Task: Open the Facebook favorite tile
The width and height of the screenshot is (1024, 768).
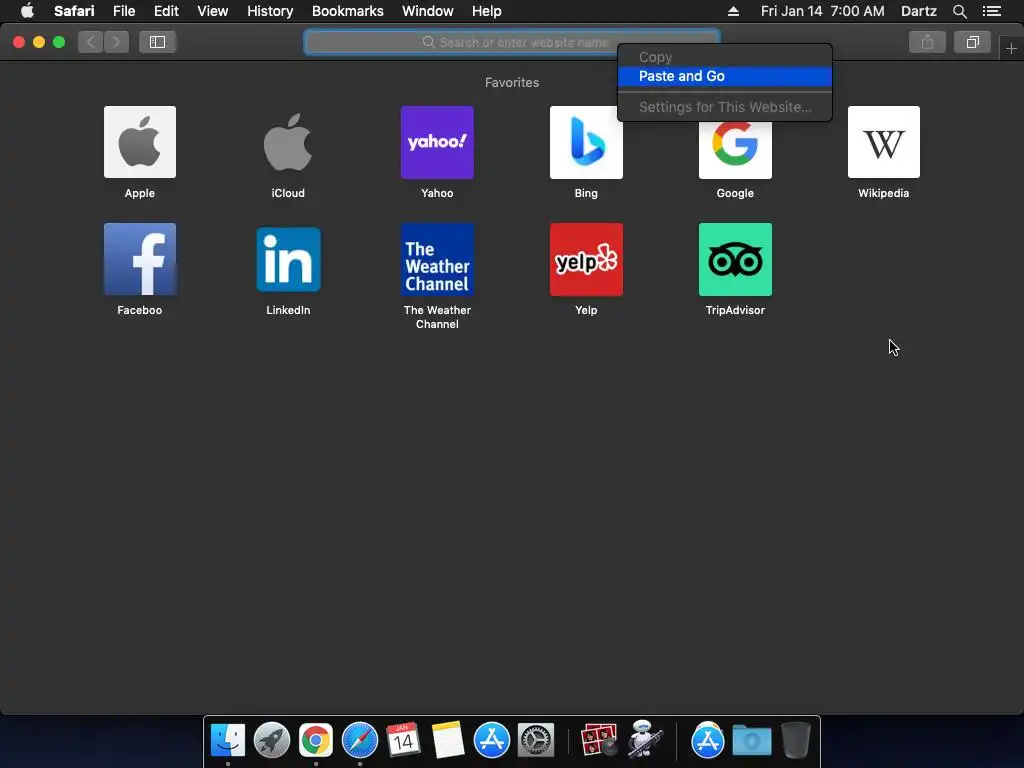Action: [140, 259]
